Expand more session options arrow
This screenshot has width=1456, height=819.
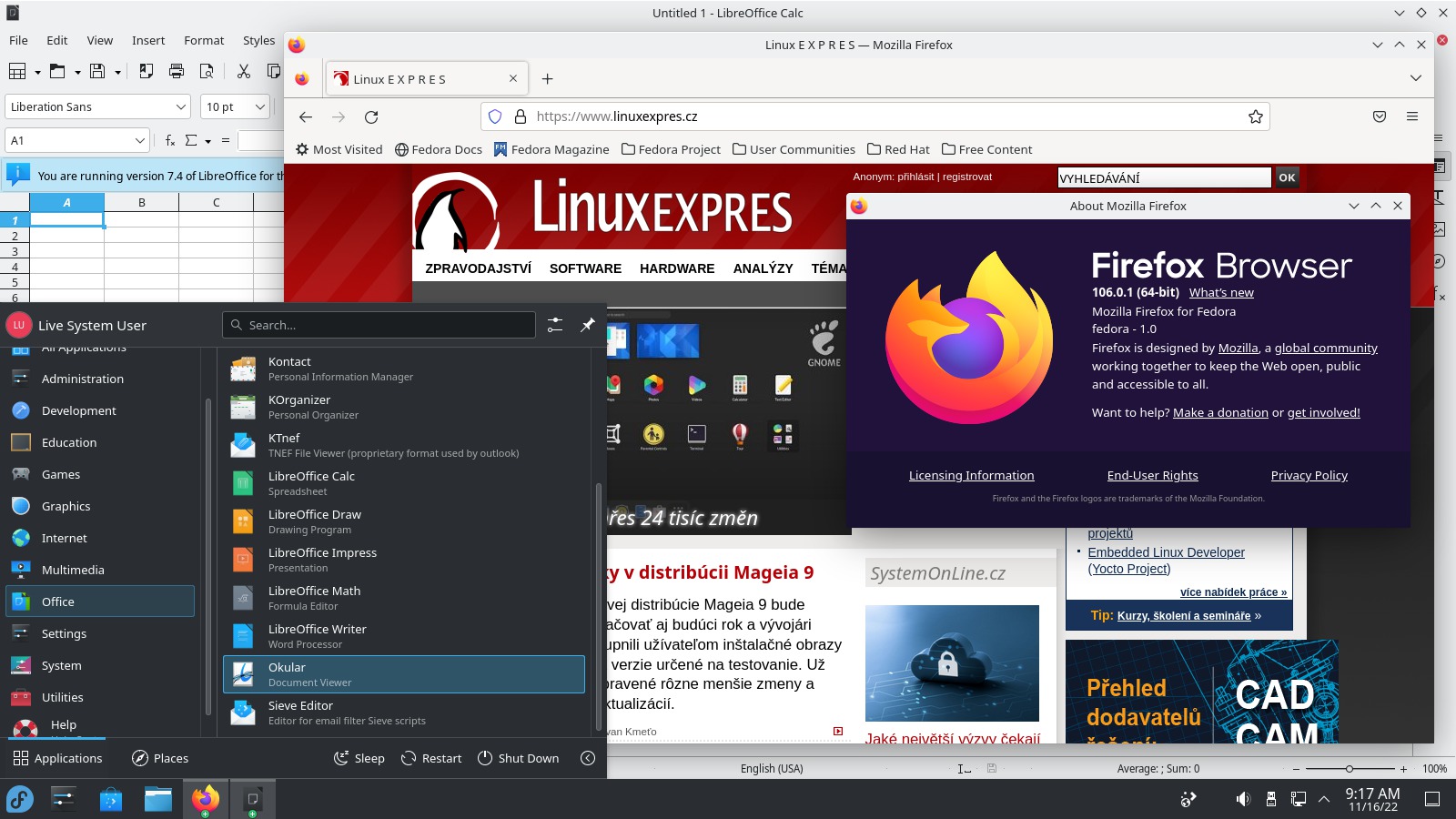coord(588,758)
